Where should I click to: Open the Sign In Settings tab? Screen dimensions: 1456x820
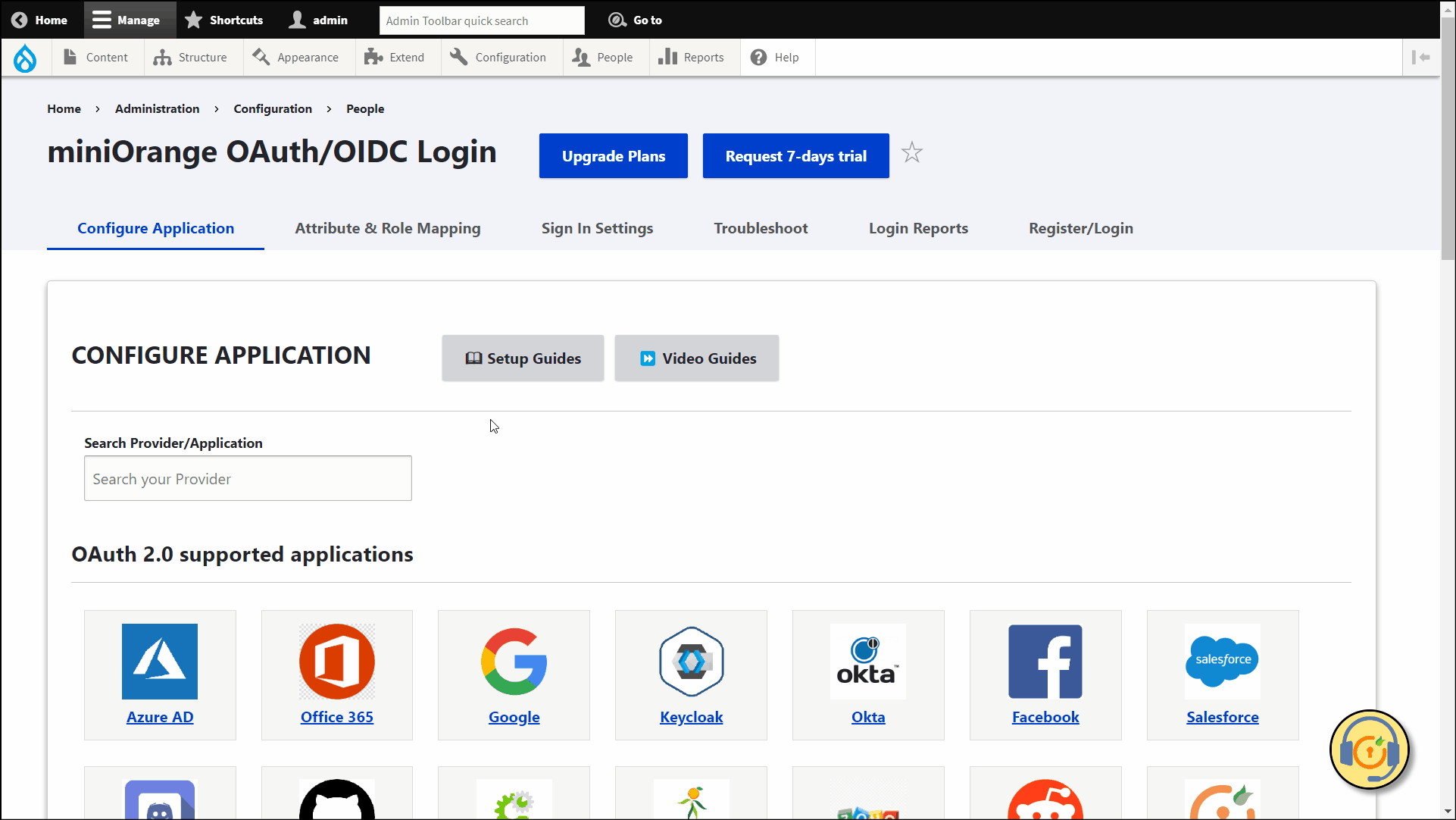click(597, 228)
